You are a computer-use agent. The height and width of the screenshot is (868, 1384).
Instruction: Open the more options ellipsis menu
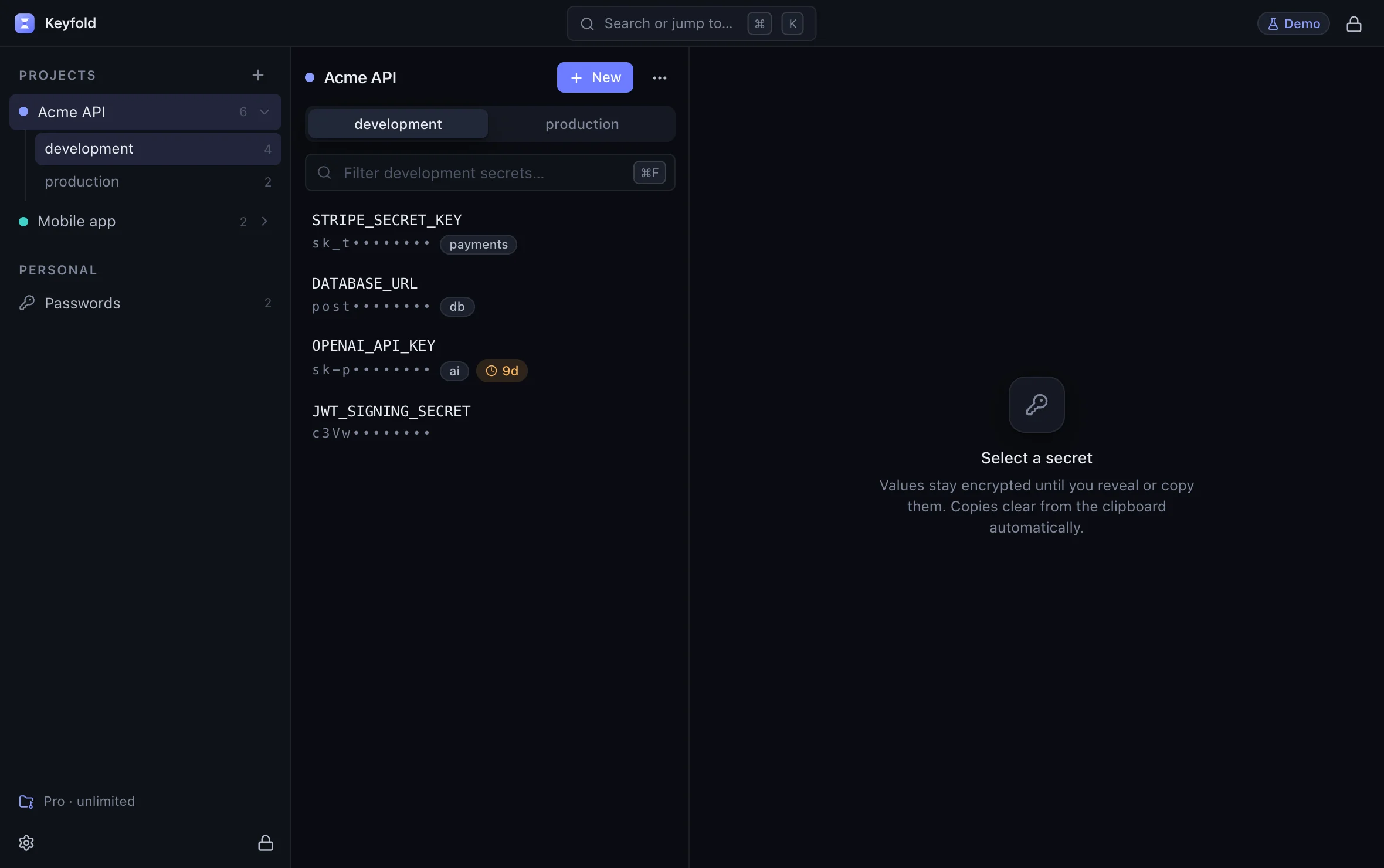660,77
